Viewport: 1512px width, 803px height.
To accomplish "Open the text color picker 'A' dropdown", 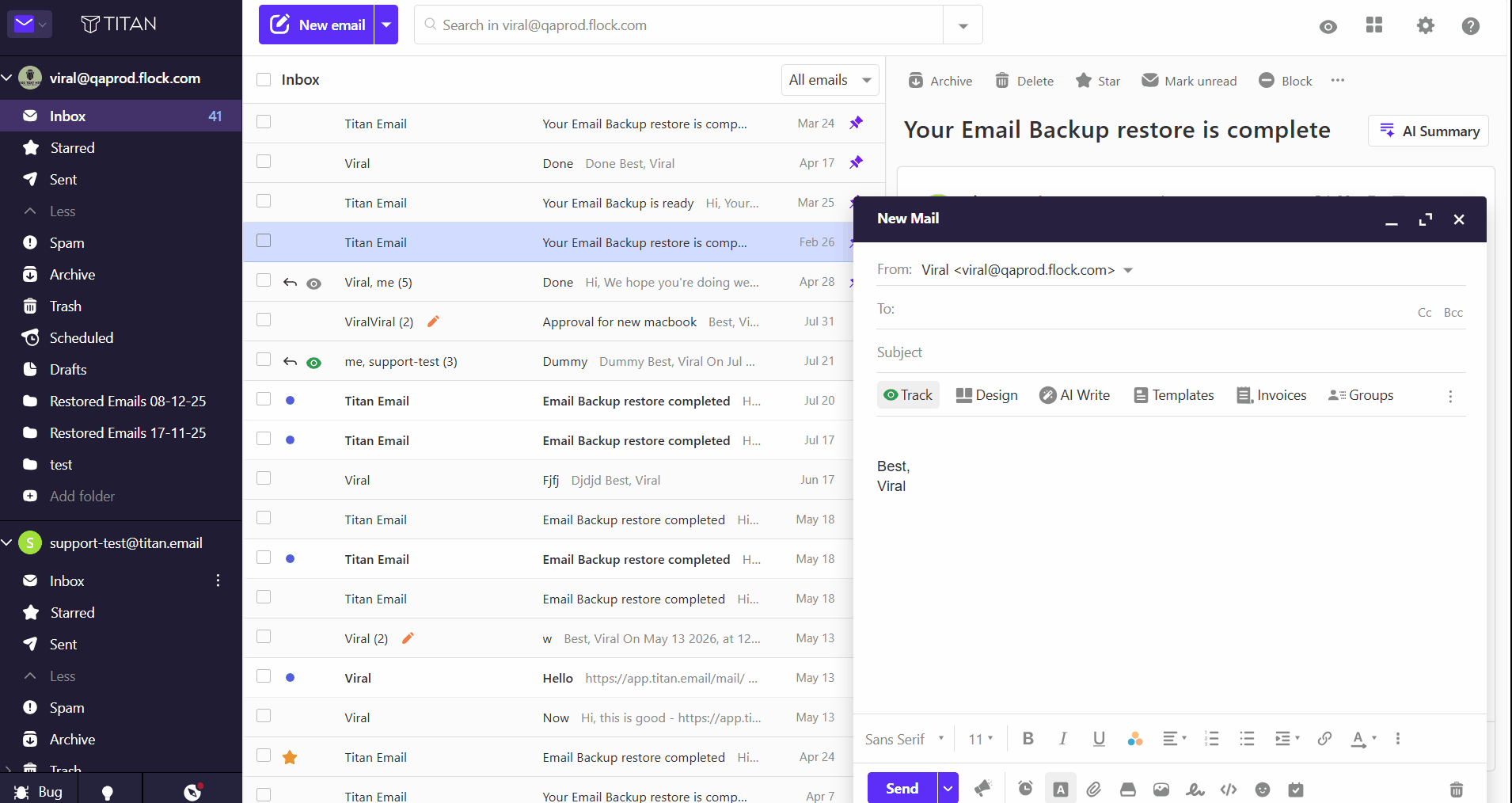I will (1363, 739).
